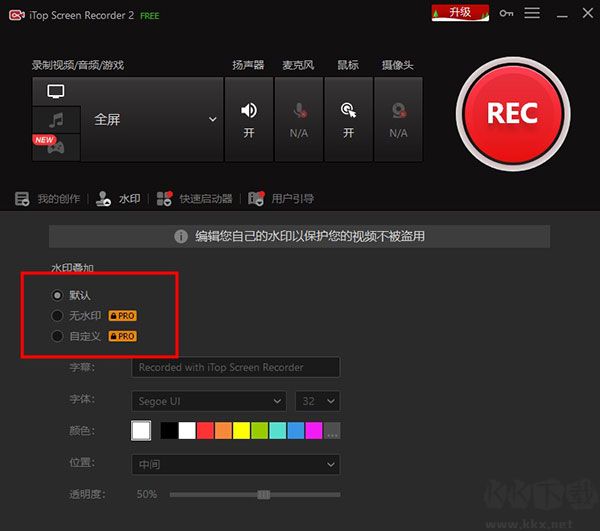
Task: Click the 50% transparency value
Action: pos(147,494)
